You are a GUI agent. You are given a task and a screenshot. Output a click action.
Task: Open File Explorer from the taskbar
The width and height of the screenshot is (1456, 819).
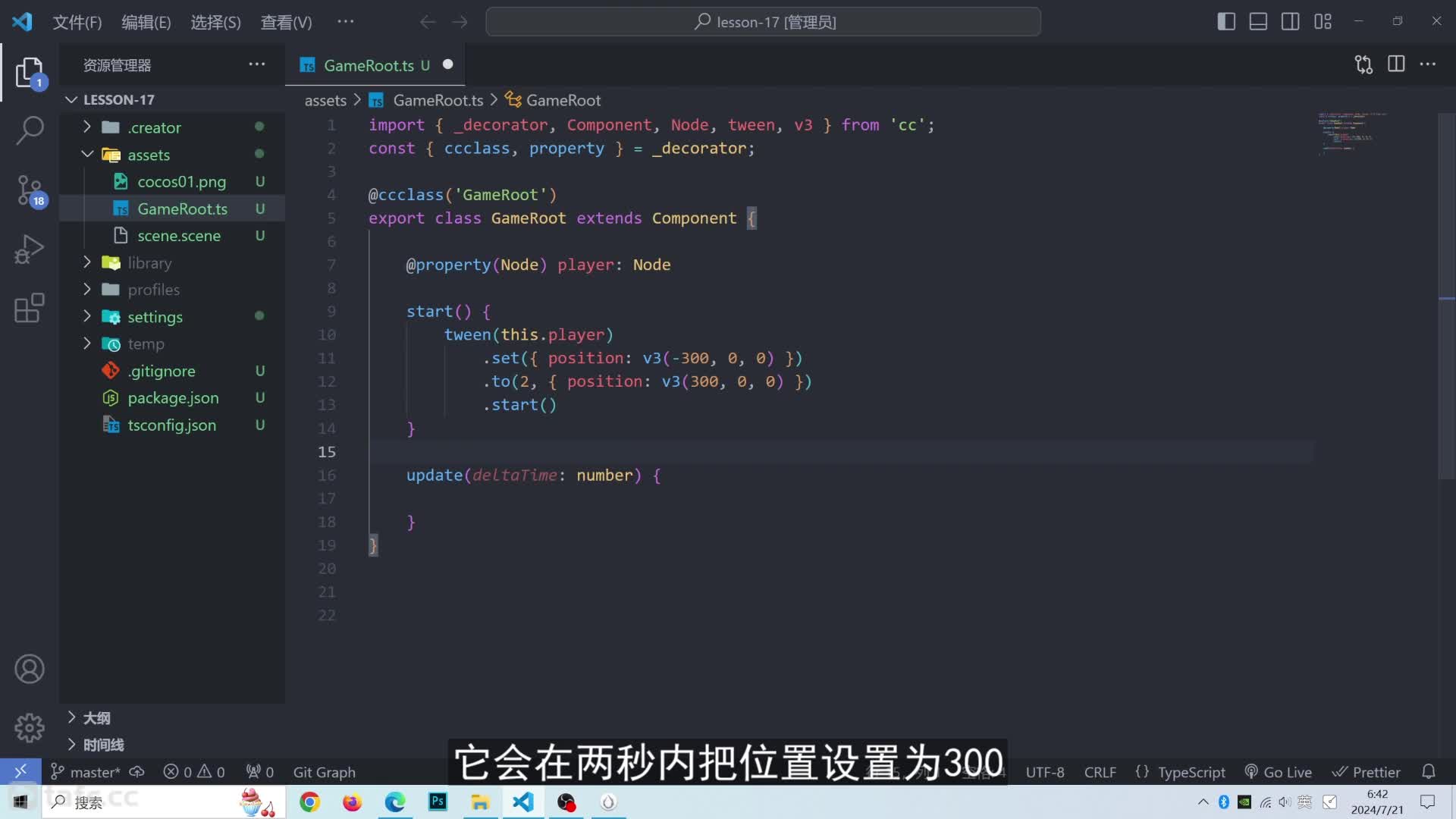[480, 802]
